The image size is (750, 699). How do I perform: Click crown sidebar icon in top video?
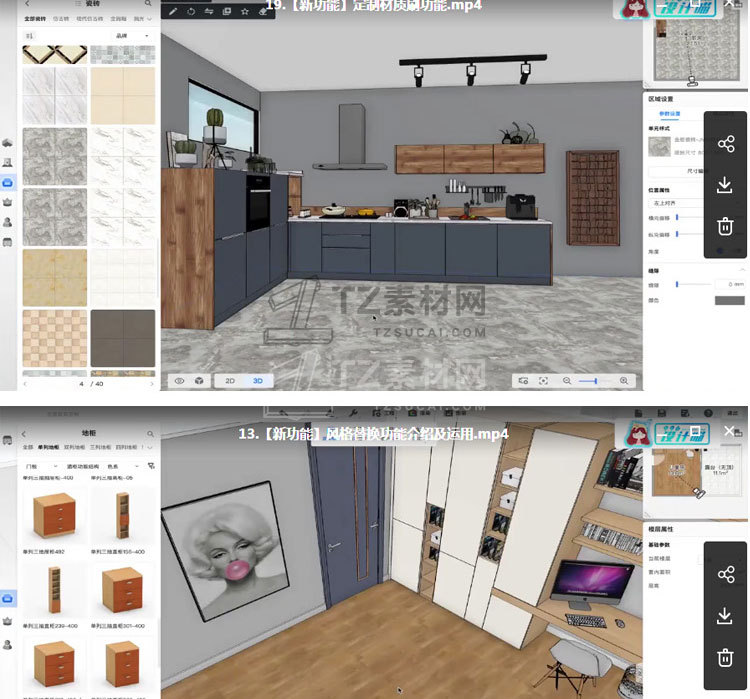(x=8, y=202)
